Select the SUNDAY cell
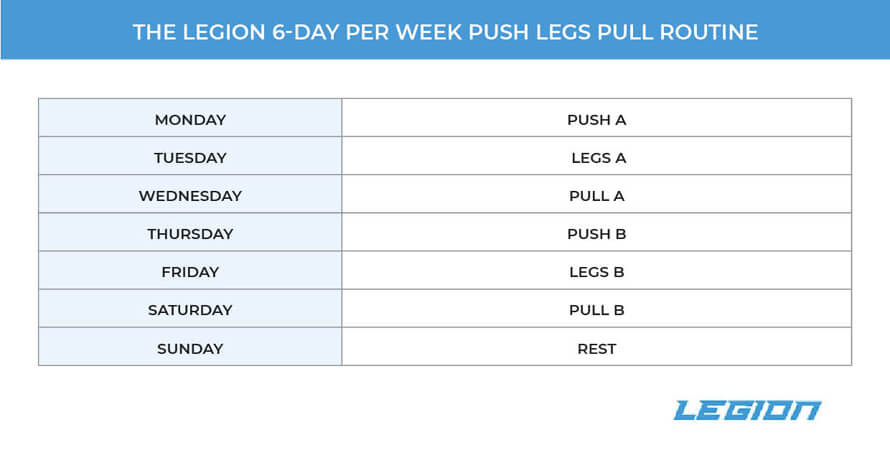 190,349
